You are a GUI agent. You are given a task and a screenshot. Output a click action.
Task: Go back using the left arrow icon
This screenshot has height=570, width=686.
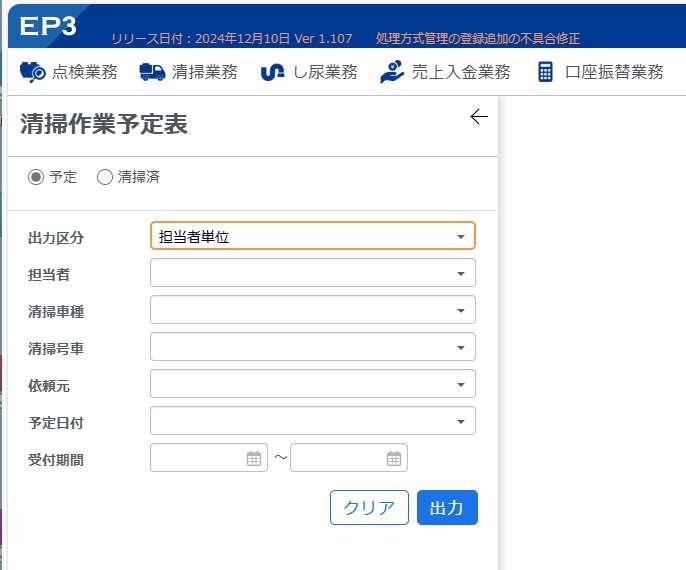479,117
